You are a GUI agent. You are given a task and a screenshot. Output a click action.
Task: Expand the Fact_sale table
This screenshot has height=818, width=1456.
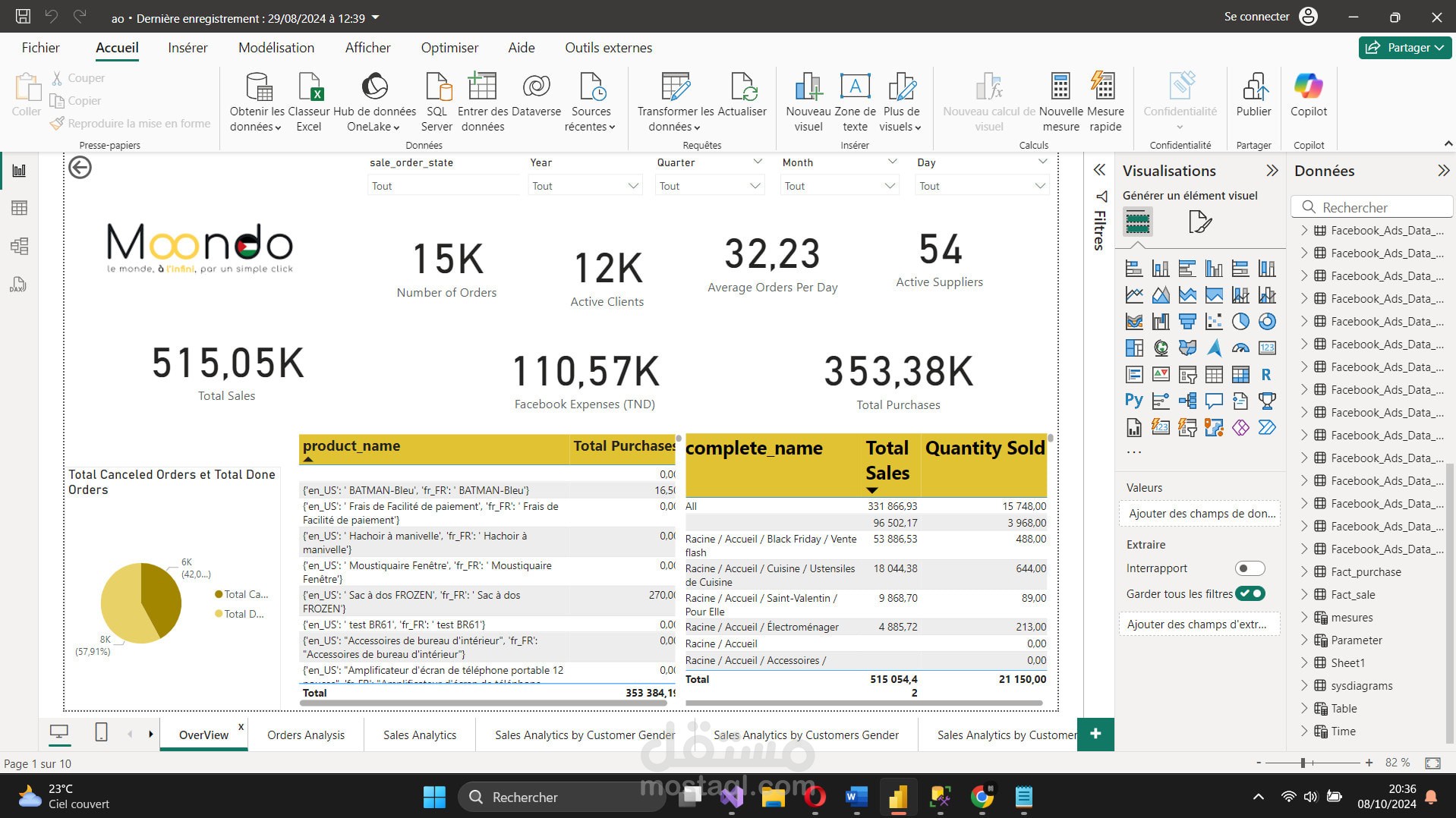point(1304,594)
